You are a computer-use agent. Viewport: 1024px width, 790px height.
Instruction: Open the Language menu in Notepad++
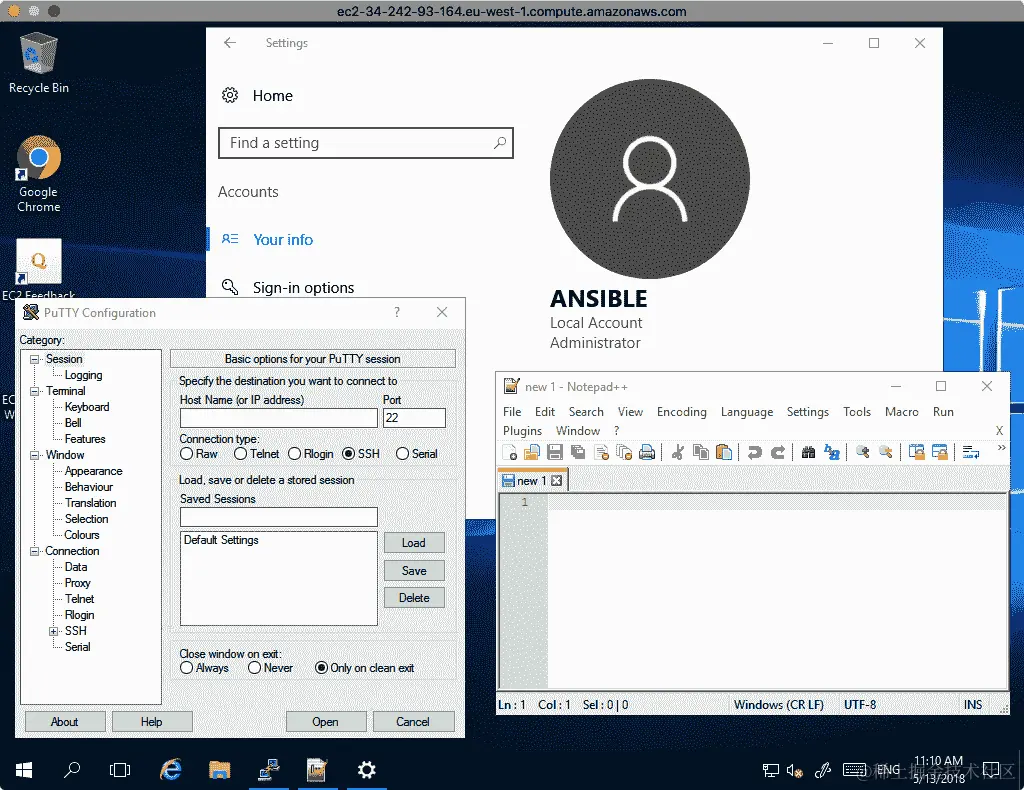(747, 412)
